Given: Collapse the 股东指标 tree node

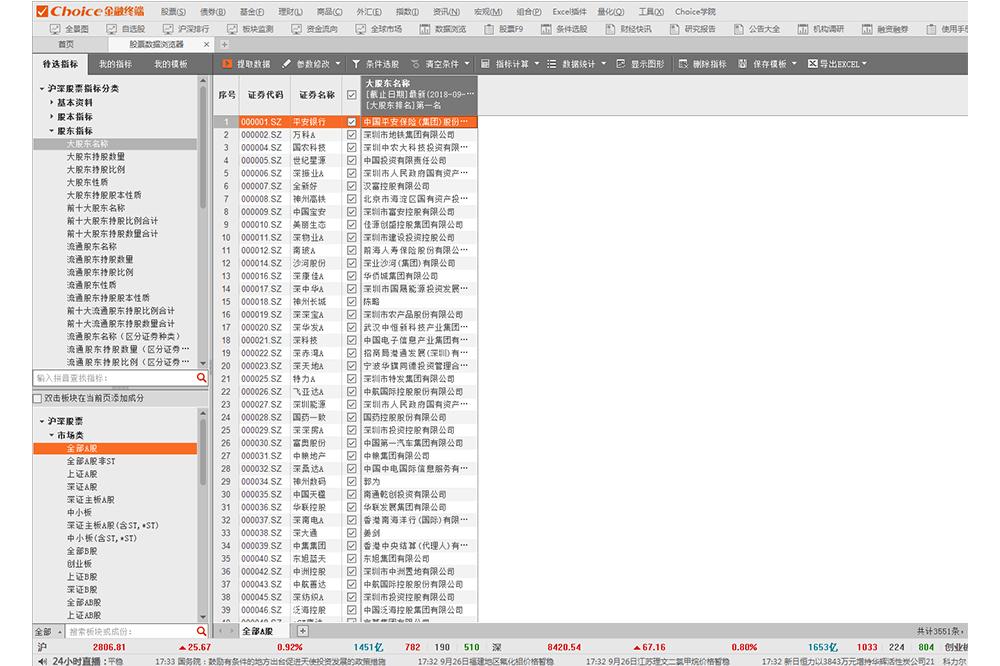Looking at the screenshot, I should point(52,131).
